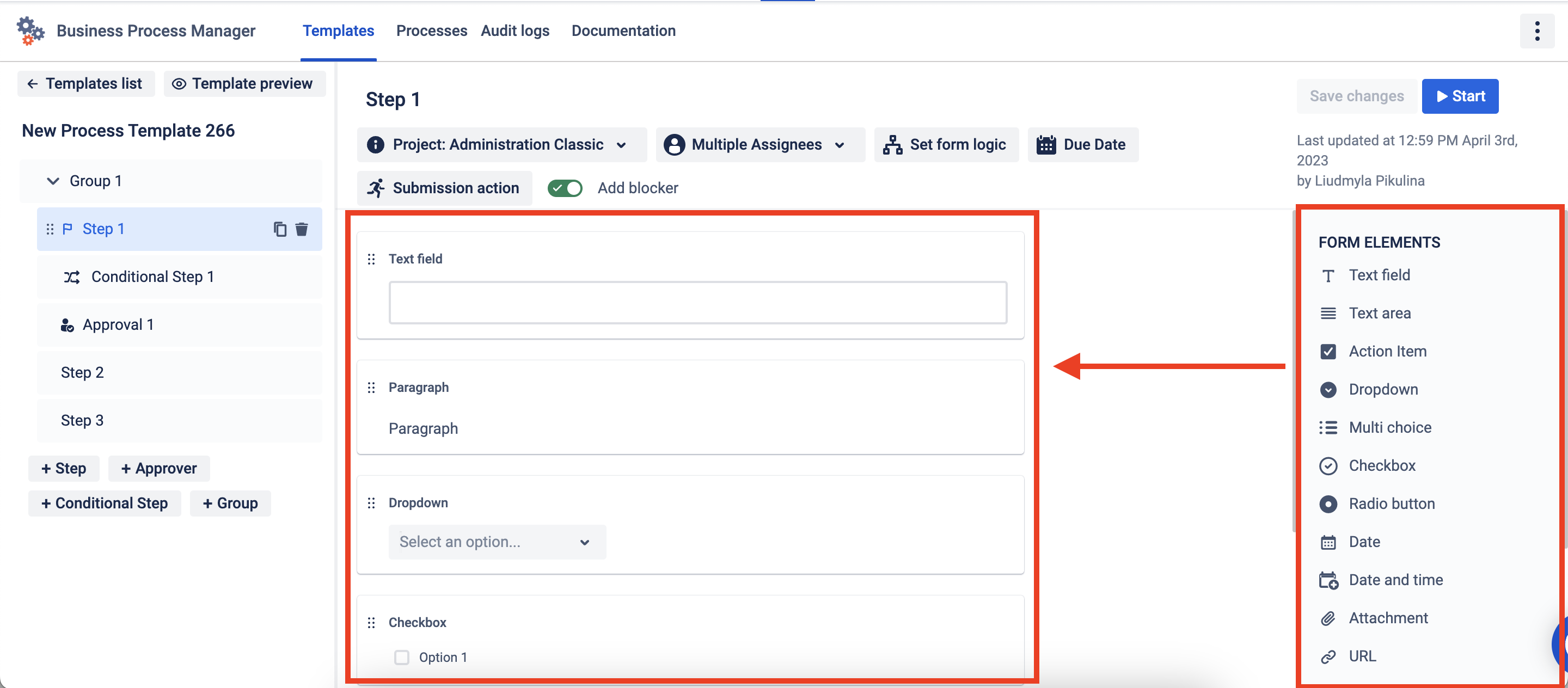The height and width of the screenshot is (688, 1568).
Task: Toggle the Add blocker switch
Action: coord(564,188)
